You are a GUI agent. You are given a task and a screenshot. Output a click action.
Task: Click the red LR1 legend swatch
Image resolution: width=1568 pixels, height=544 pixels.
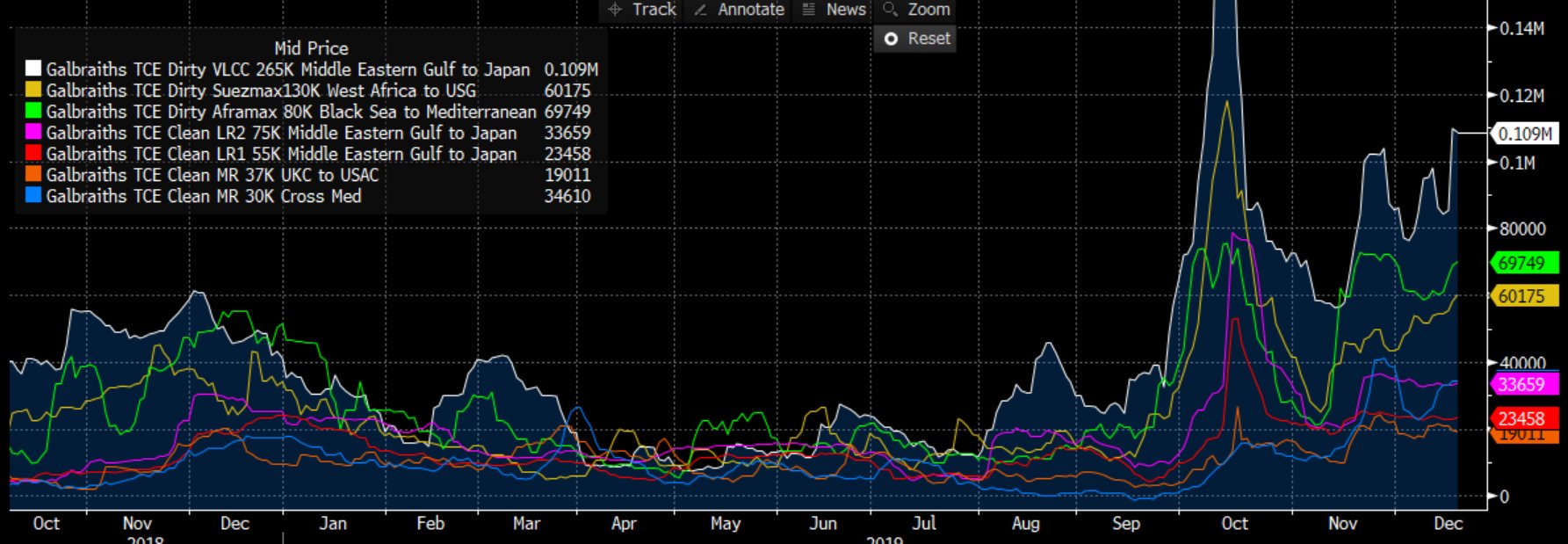pyautogui.click(x=33, y=153)
